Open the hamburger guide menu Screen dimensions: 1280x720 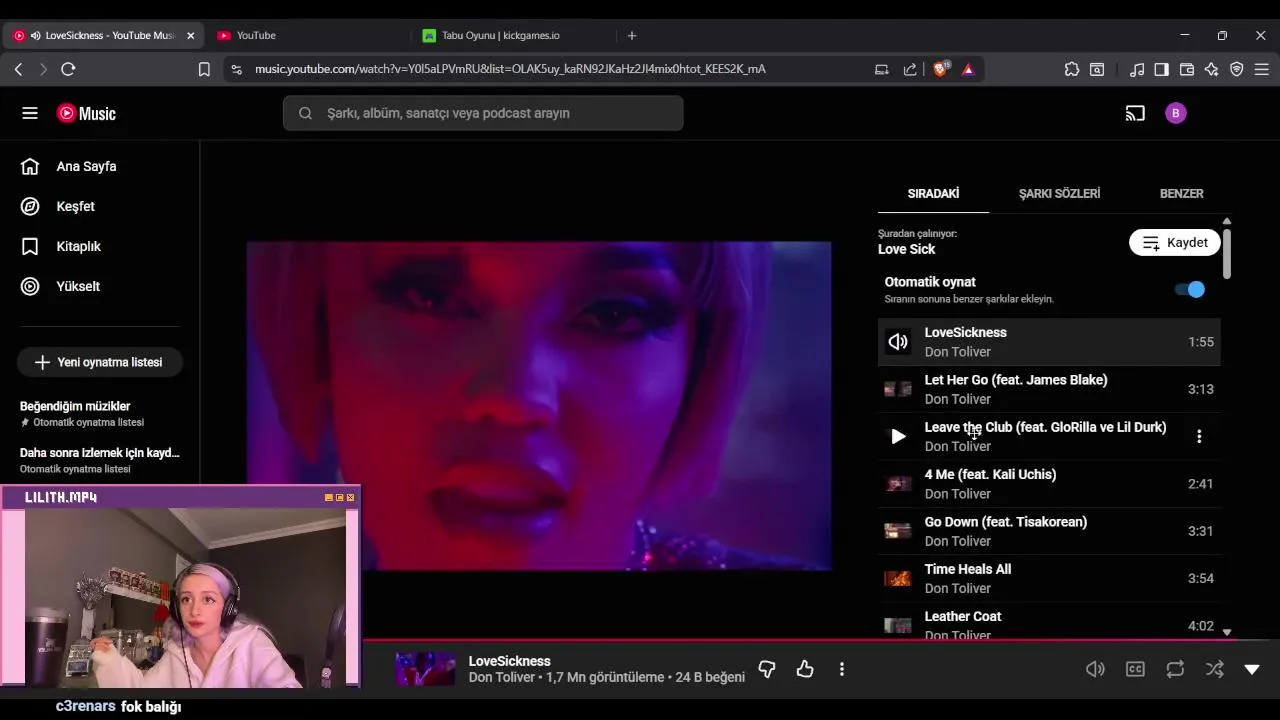pos(30,113)
